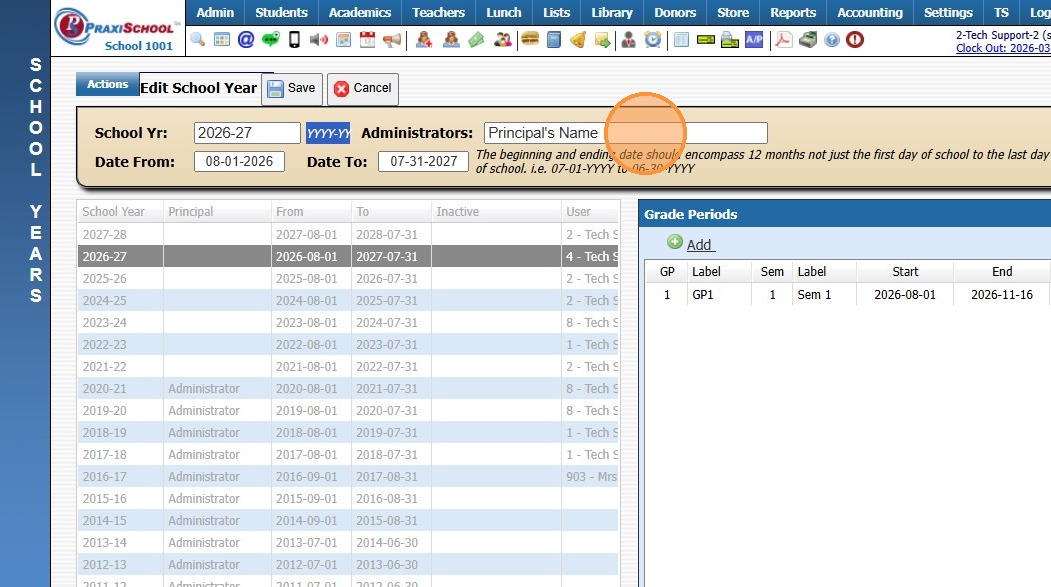1051x587 pixels.
Task: Click the Principal's Name Administrators field
Action: pos(625,133)
